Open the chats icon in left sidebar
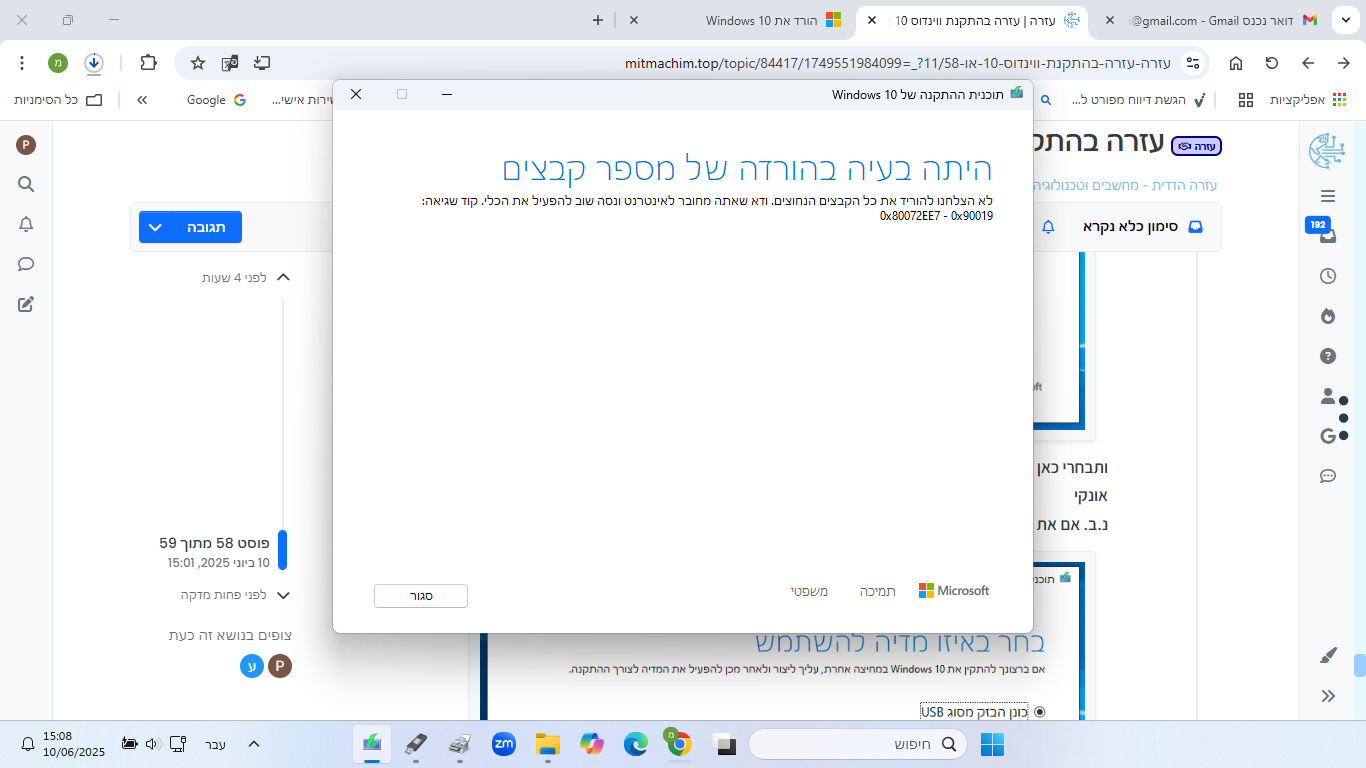The height and width of the screenshot is (768, 1366). [x=26, y=264]
